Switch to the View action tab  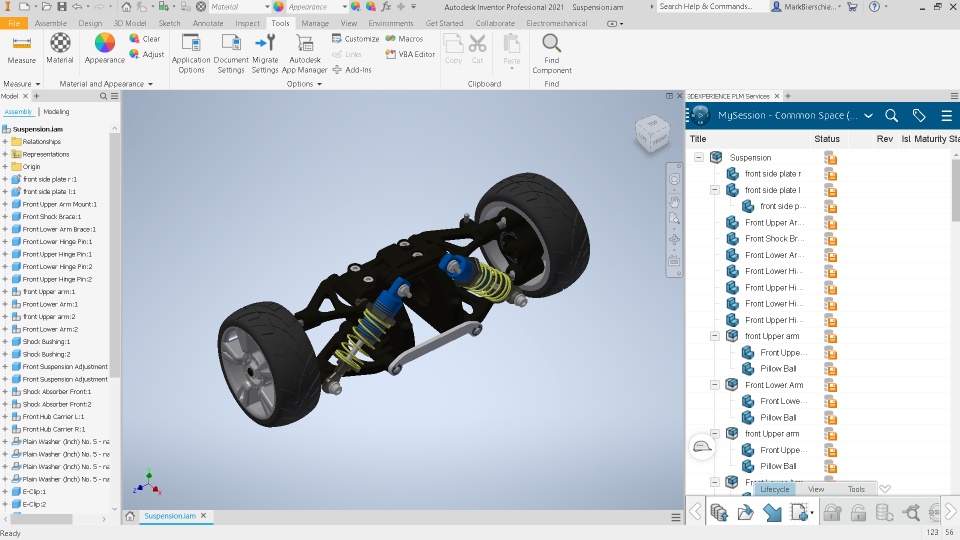click(x=816, y=489)
